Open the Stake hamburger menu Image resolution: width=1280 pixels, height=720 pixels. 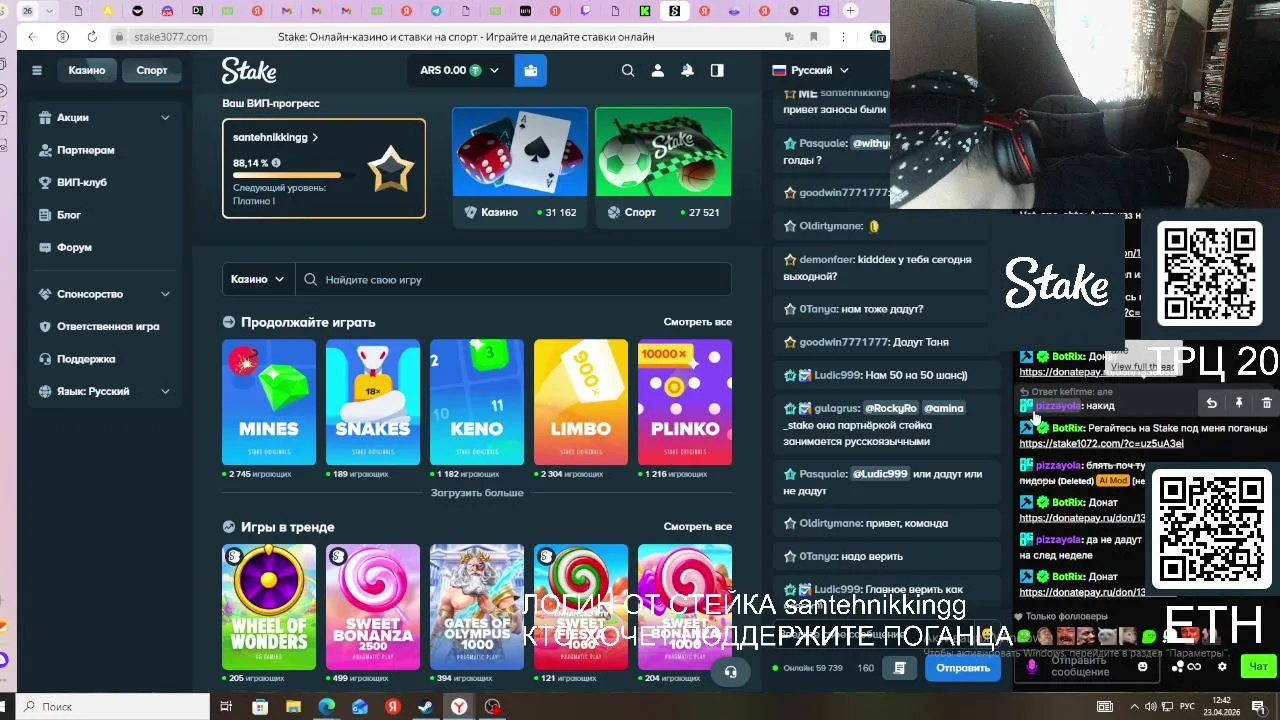(37, 70)
